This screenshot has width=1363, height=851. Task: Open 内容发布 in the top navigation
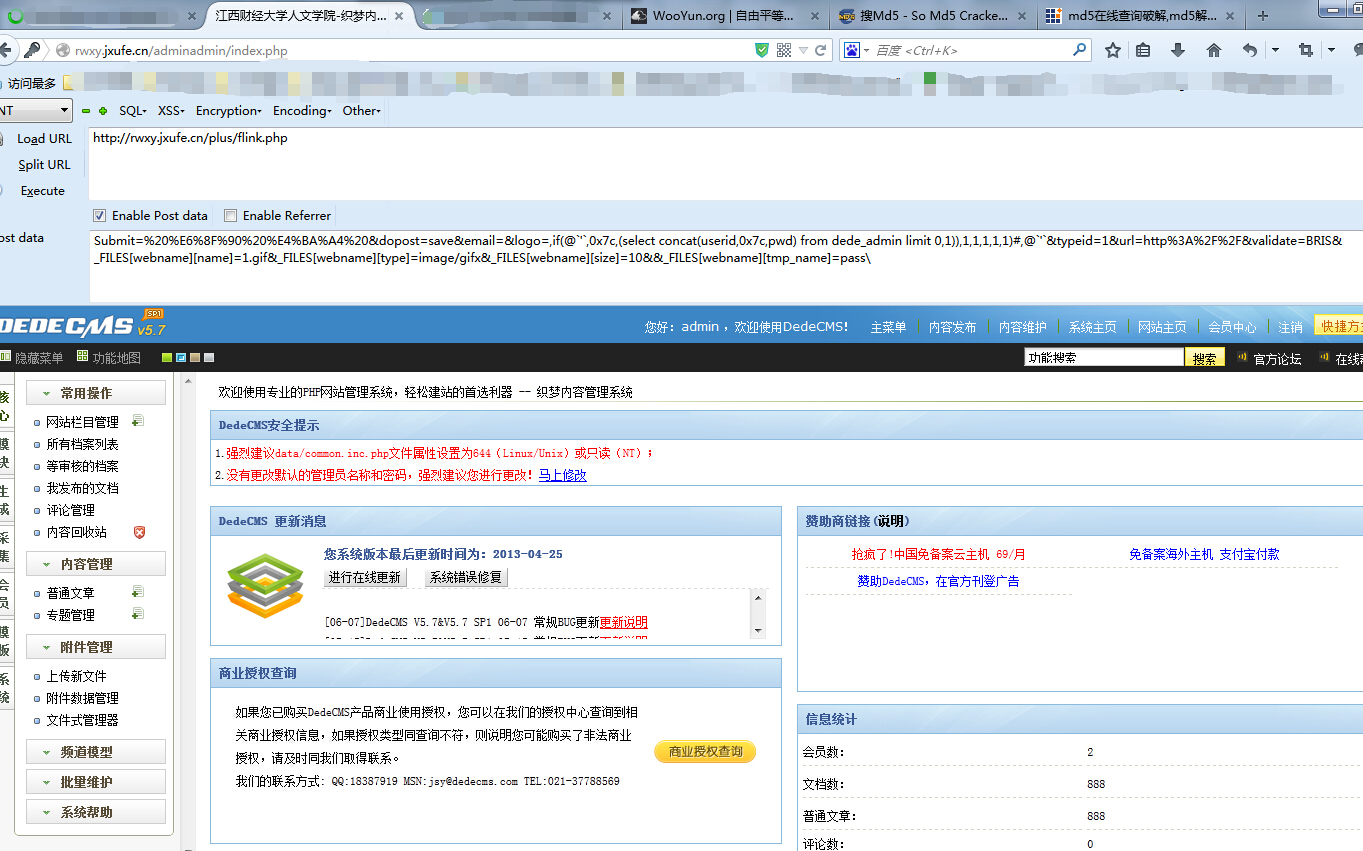tap(952, 327)
